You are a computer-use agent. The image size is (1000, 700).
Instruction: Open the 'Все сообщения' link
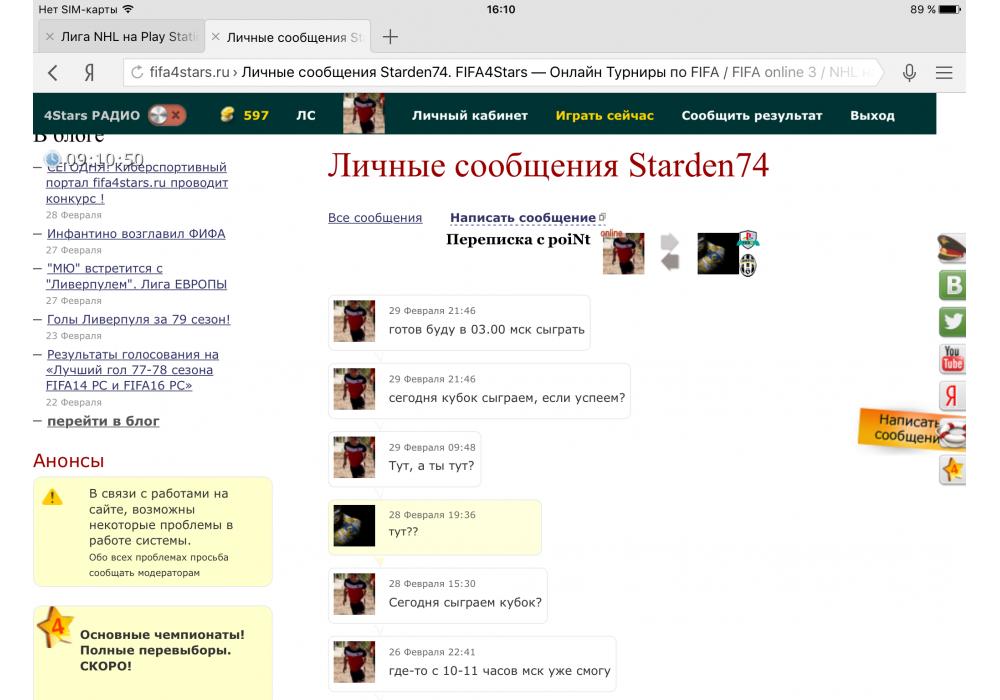coord(375,218)
